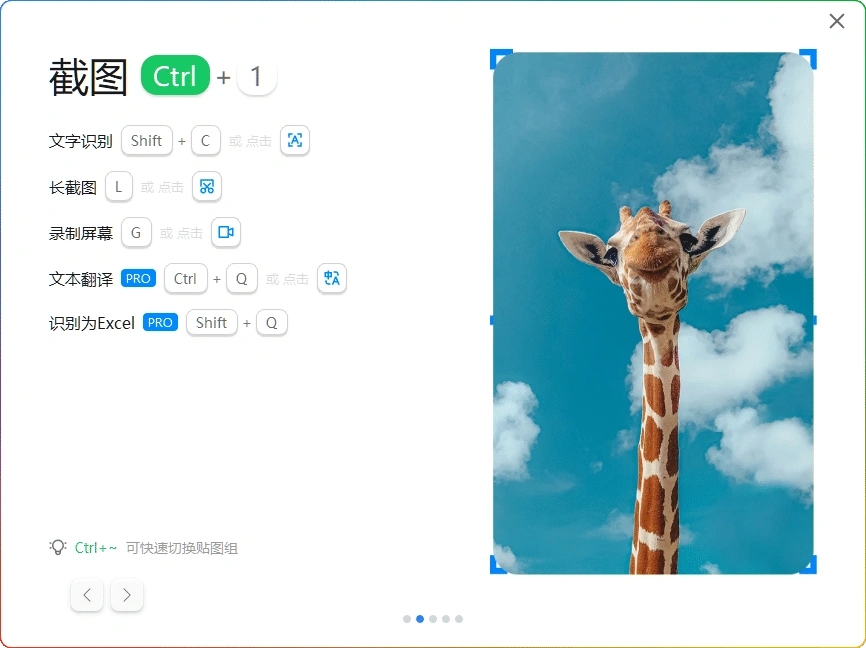
Task: Click the 文本翻译 translate icon
Action: (x=331, y=278)
